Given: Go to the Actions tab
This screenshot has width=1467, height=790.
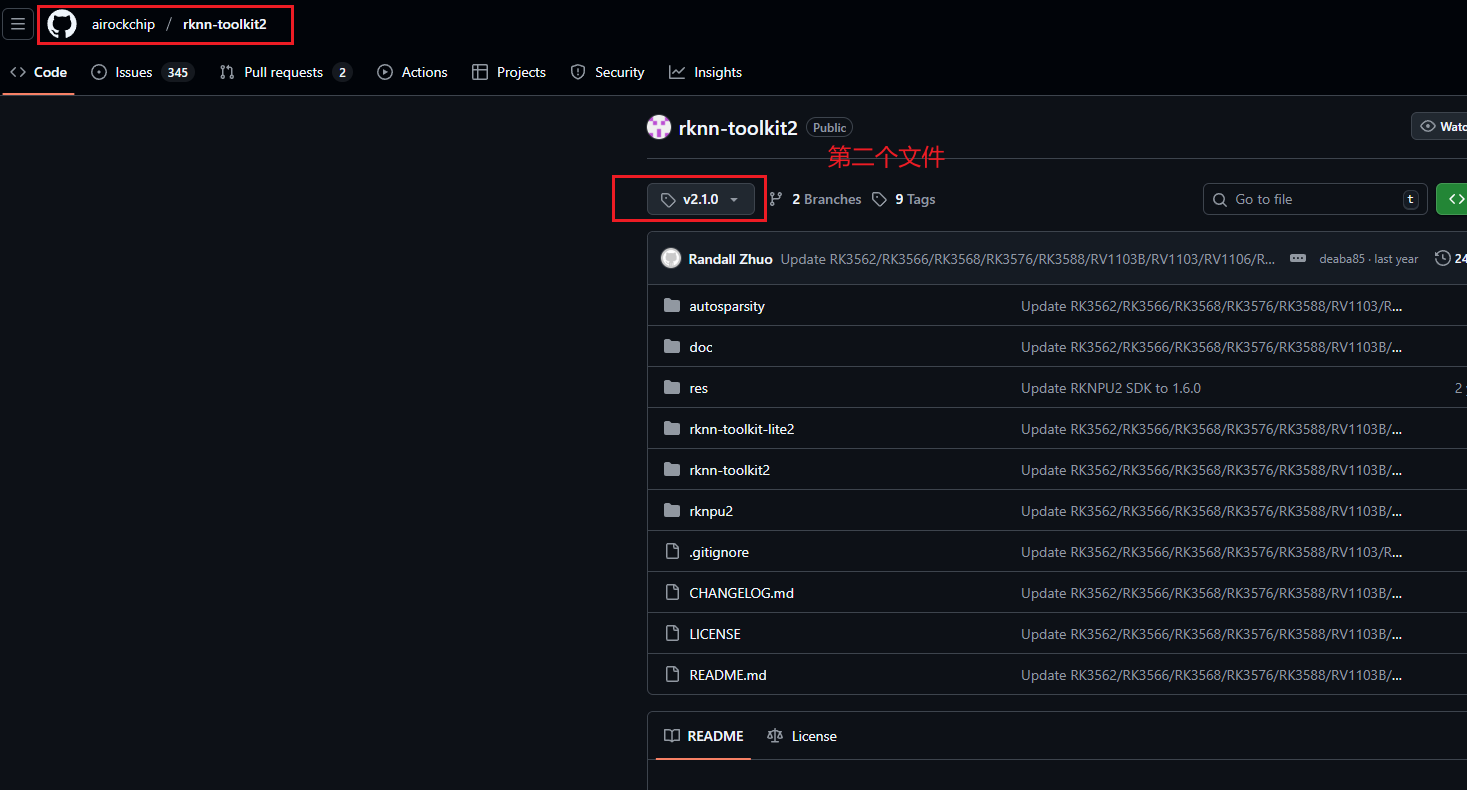Looking at the screenshot, I should coord(412,72).
